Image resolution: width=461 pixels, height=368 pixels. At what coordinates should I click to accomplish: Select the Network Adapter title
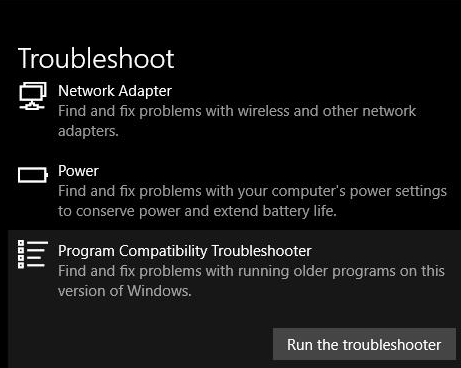click(x=115, y=91)
